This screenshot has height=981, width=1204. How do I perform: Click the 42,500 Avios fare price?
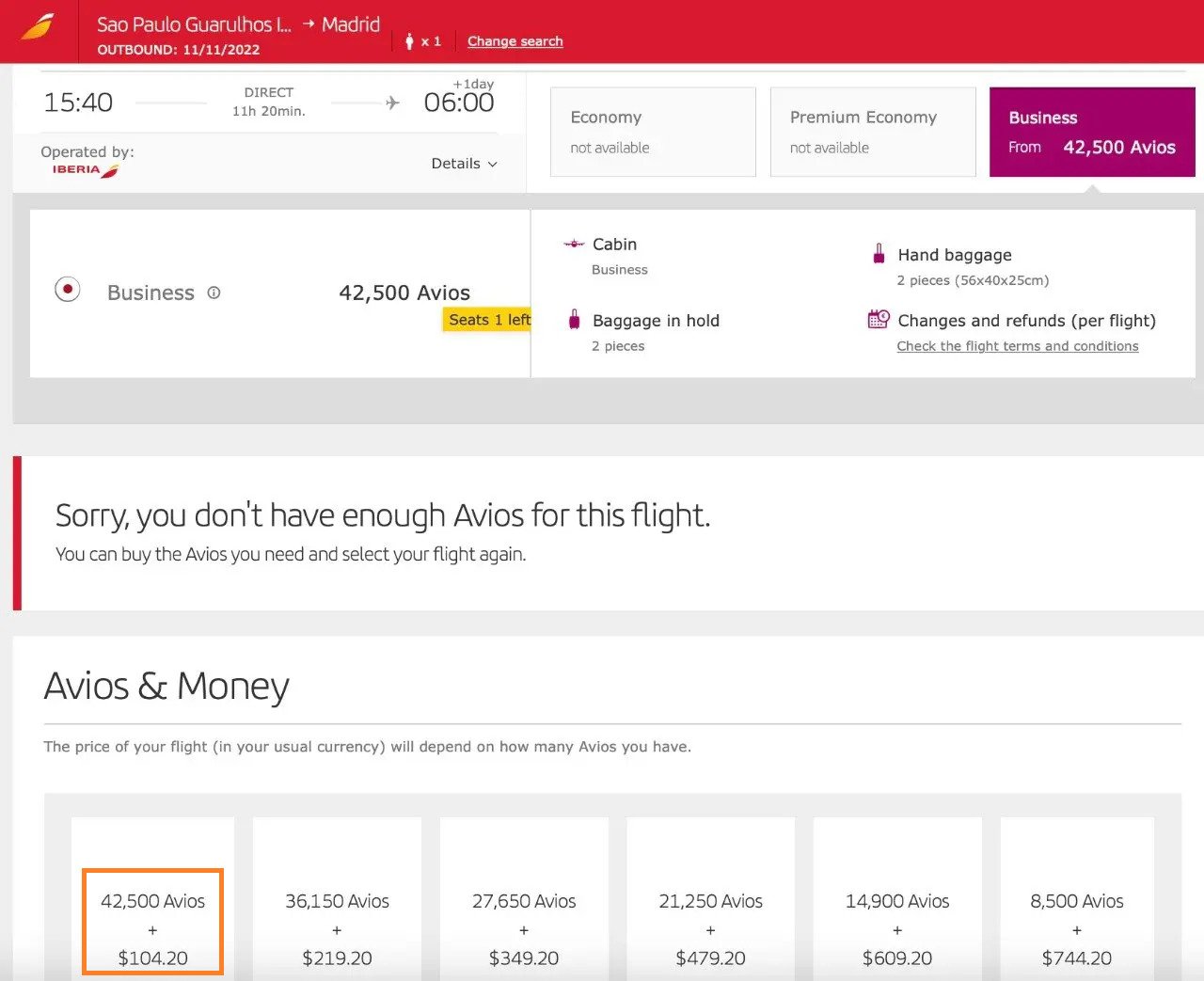tap(404, 293)
